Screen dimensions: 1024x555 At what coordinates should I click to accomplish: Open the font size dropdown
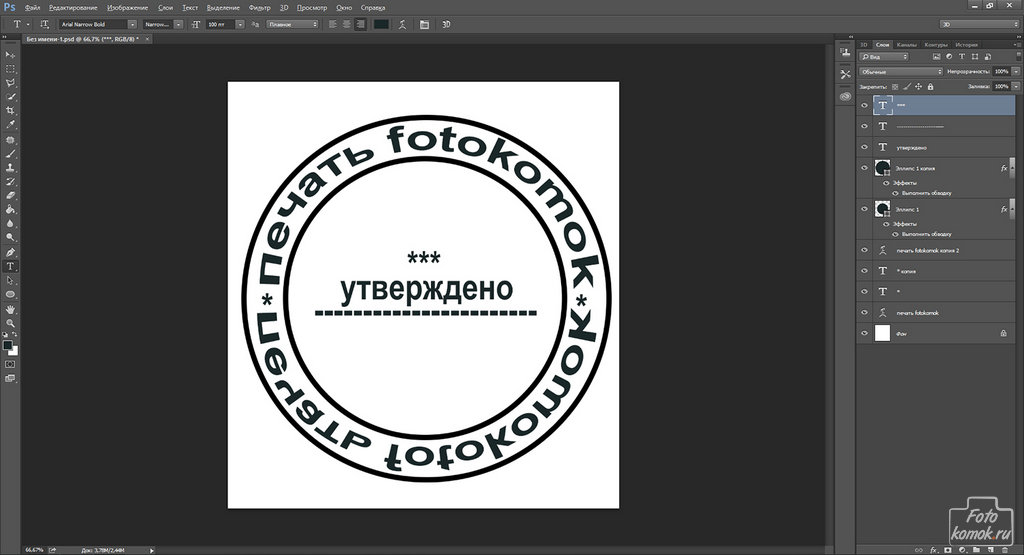[x=240, y=24]
